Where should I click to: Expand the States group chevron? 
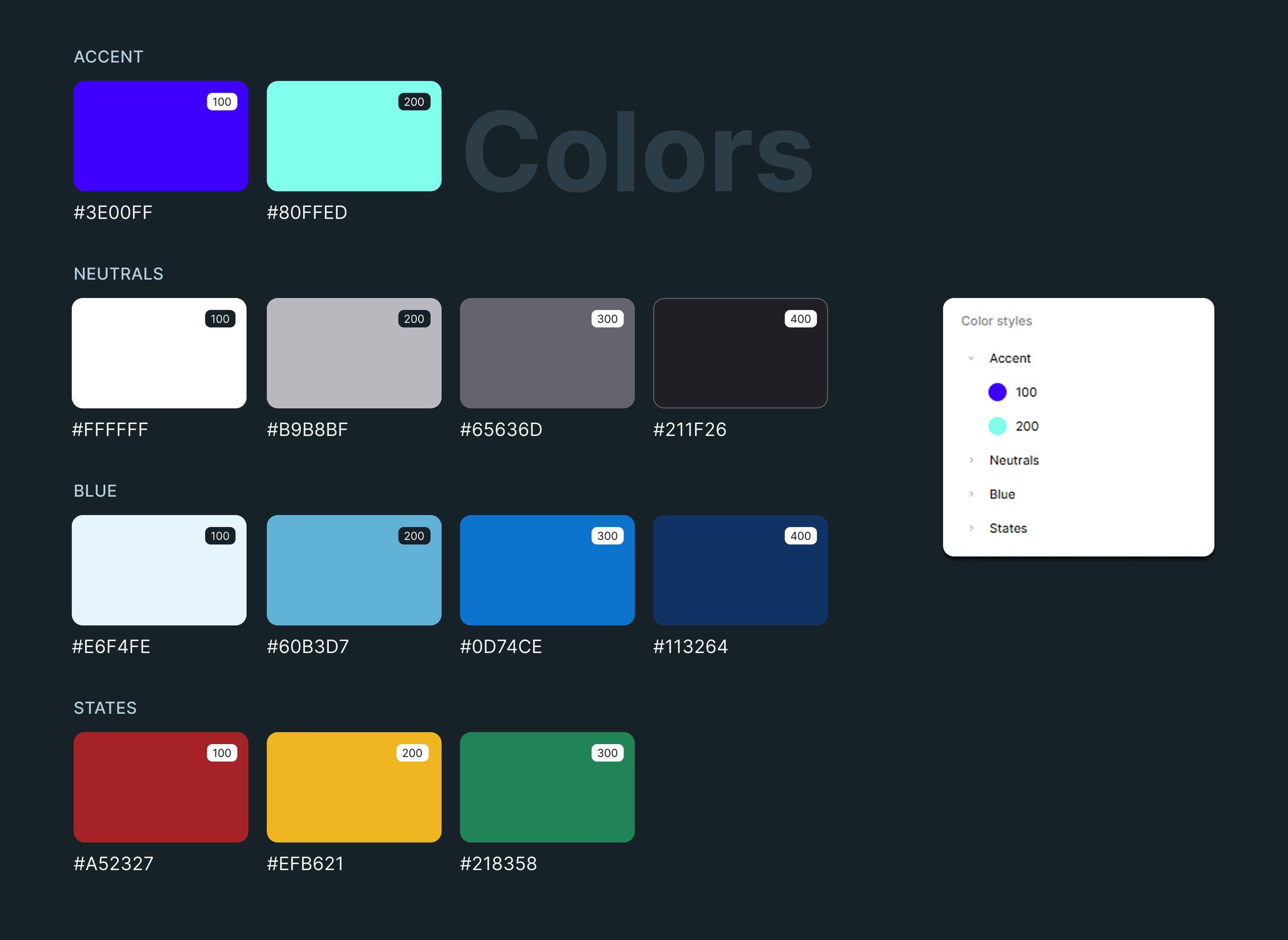pos(971,529)
